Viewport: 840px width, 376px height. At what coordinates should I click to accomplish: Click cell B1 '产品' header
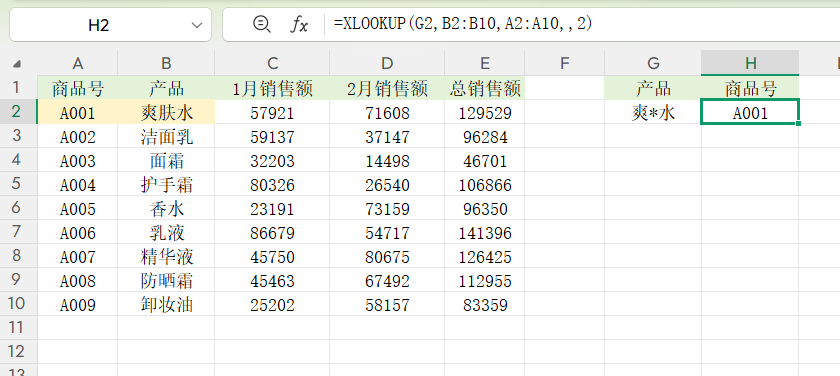coord(166,88)
